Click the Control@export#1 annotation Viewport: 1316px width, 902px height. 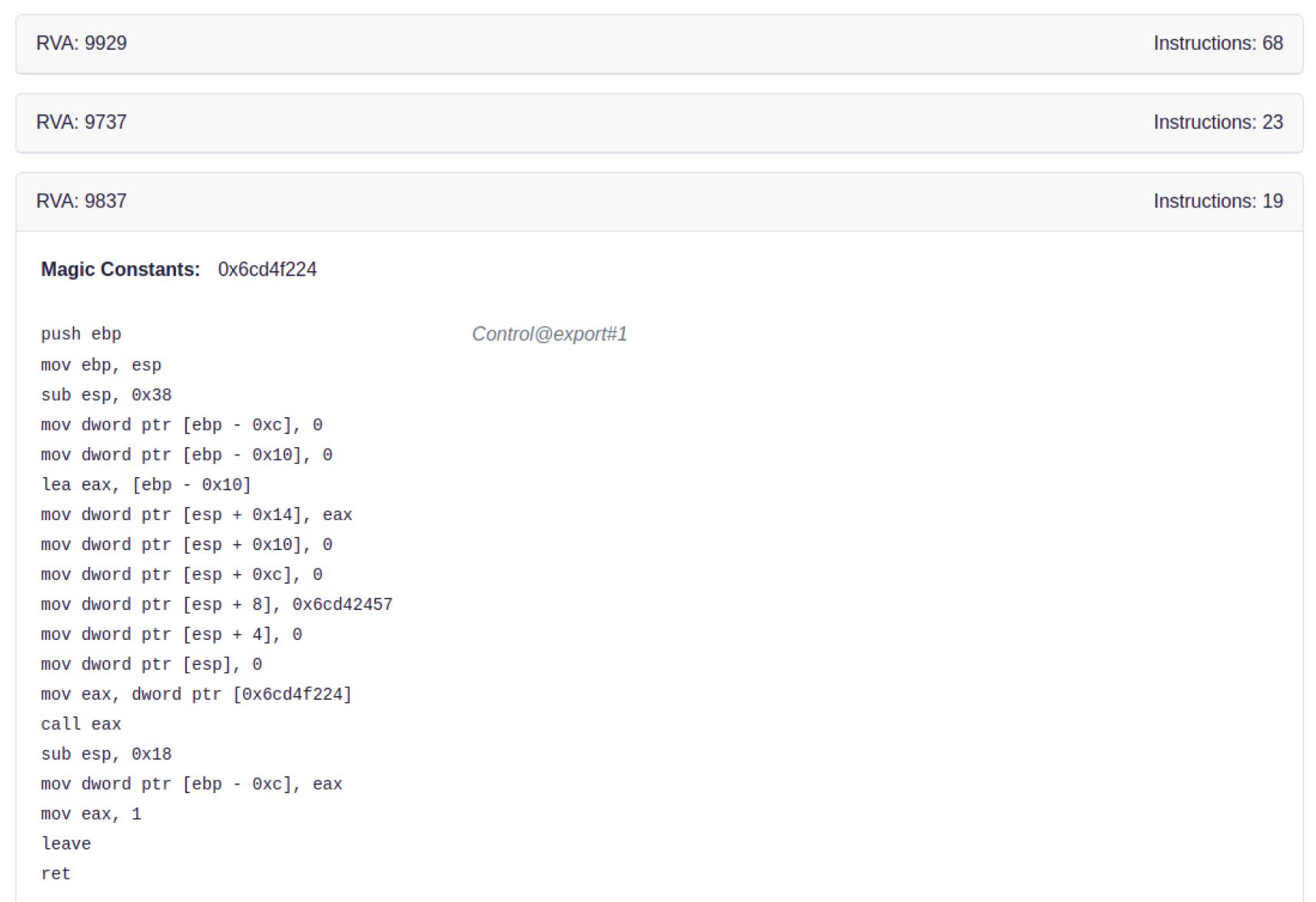[x=549, y=334]
